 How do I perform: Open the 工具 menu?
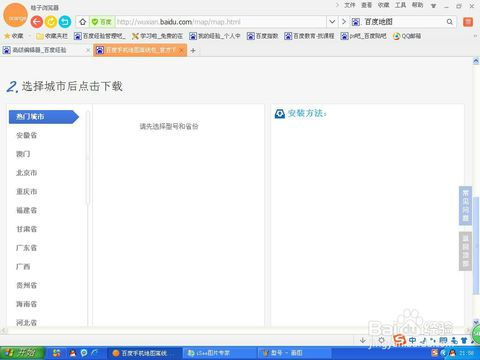point(400,5)
